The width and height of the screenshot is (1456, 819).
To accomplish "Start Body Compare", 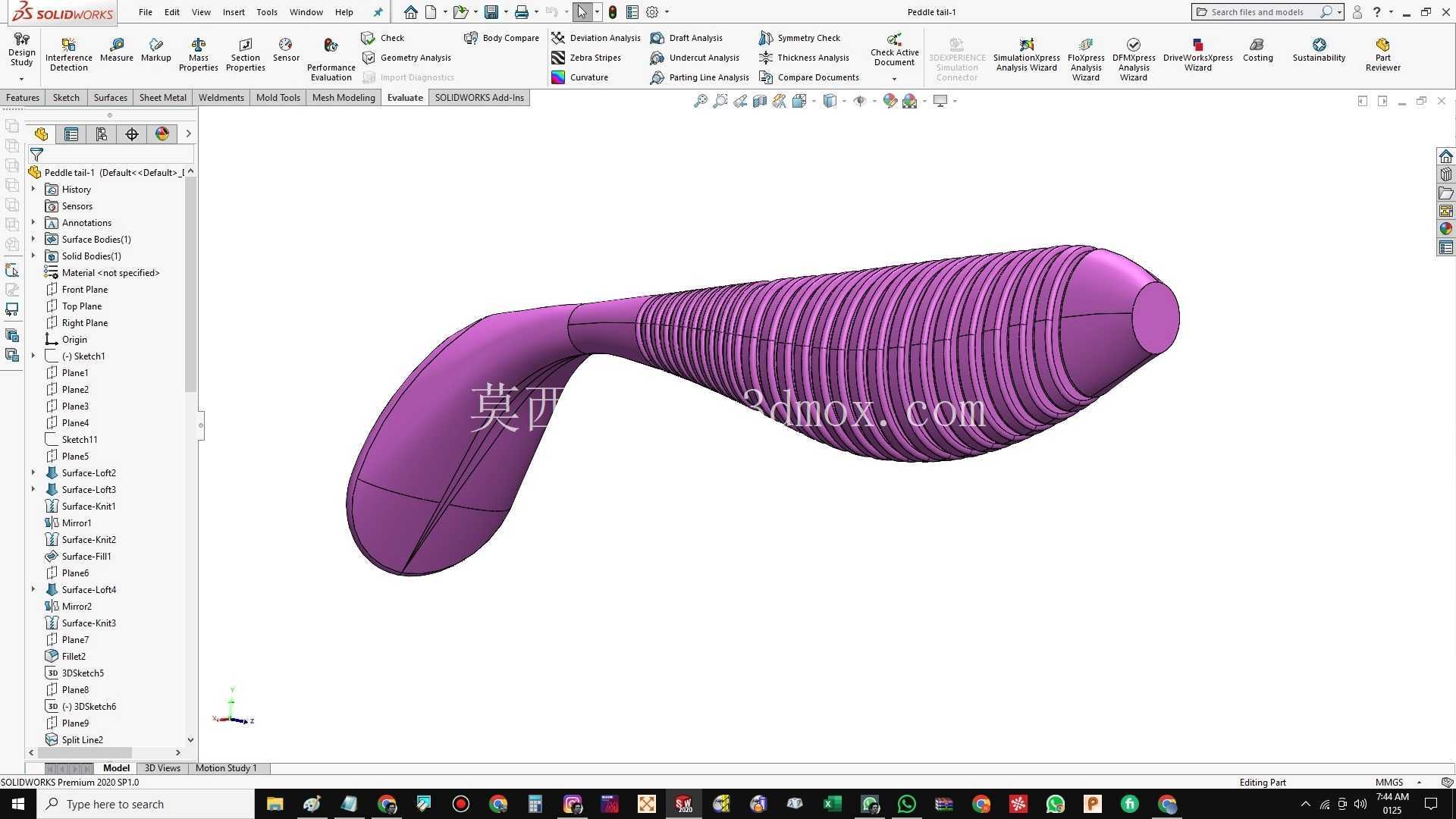I will click(x=501, y=38).
